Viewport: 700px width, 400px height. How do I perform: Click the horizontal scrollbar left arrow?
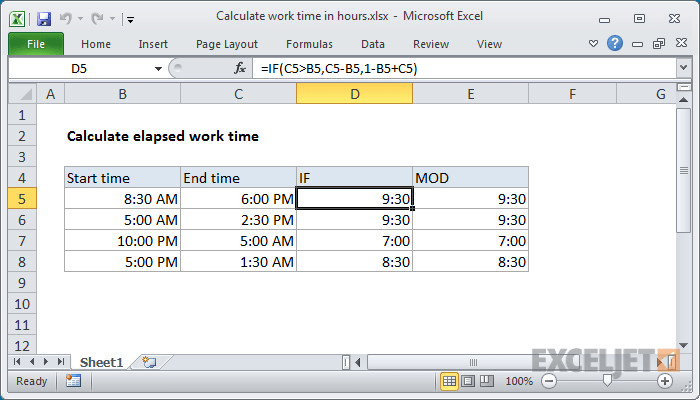point(358,362)
